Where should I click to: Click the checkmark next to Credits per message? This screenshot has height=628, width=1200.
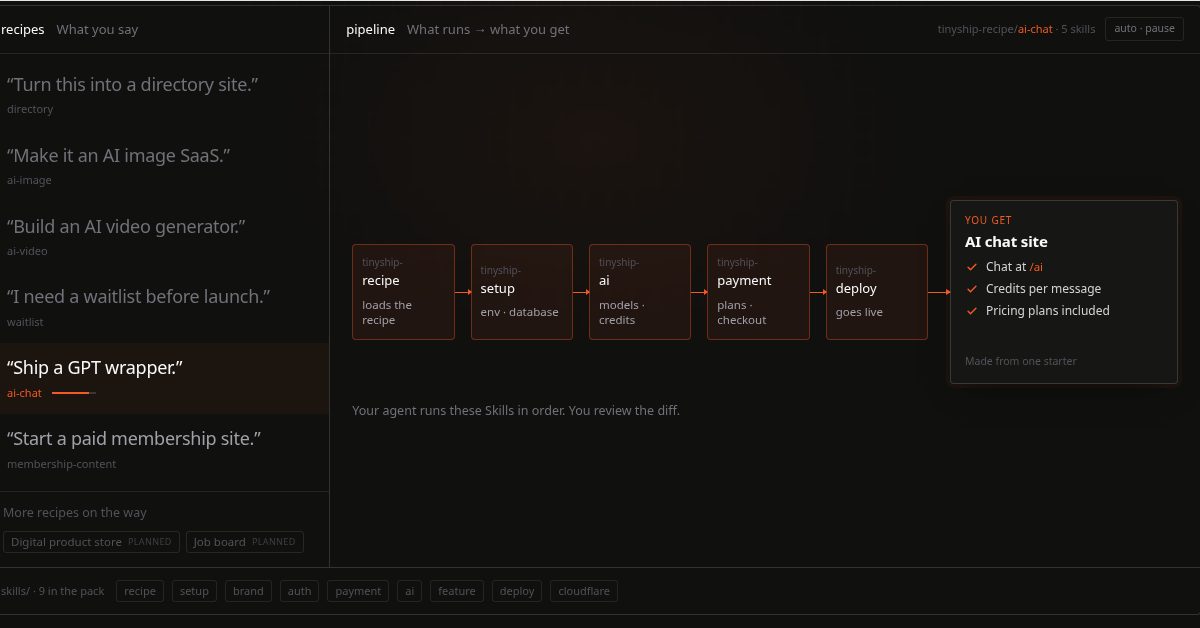click(971, 289)
